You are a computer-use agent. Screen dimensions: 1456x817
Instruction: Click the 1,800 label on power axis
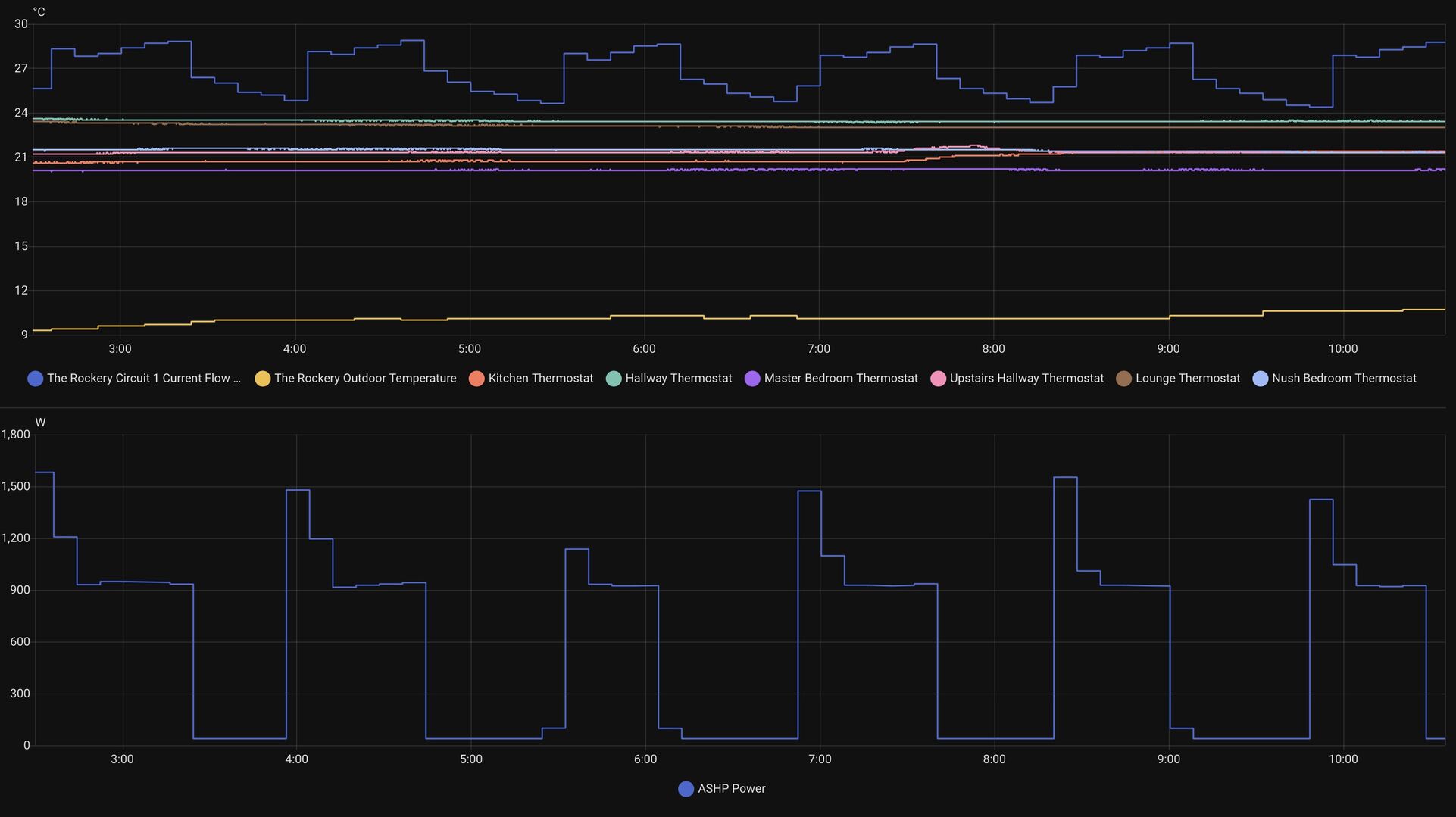pyautogui.click(x=16, y=435)
